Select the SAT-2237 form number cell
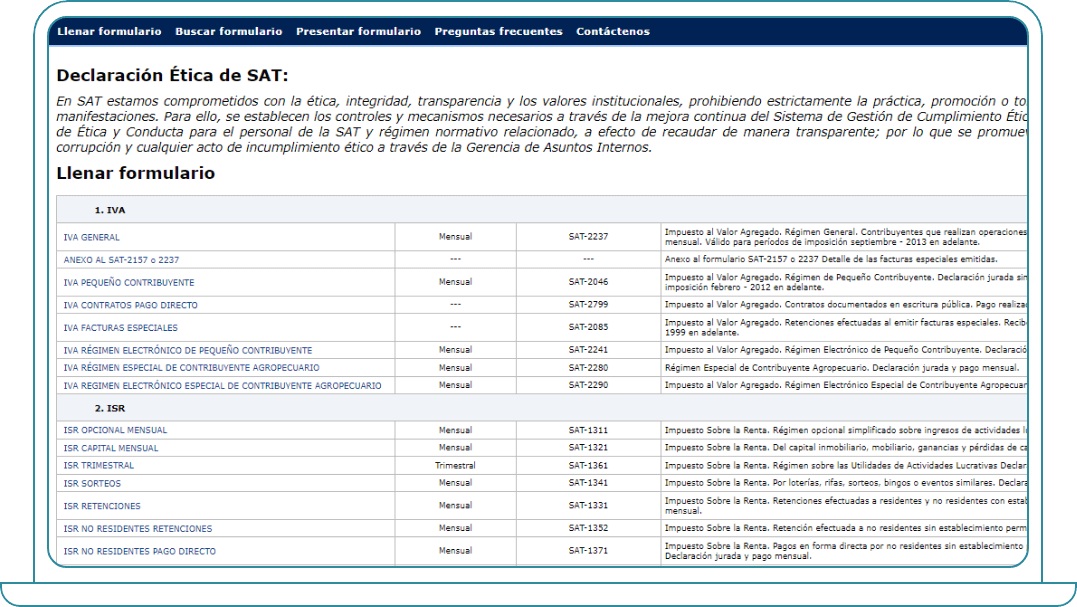The height and width of the screenshot is (607, 1077). 588,236
